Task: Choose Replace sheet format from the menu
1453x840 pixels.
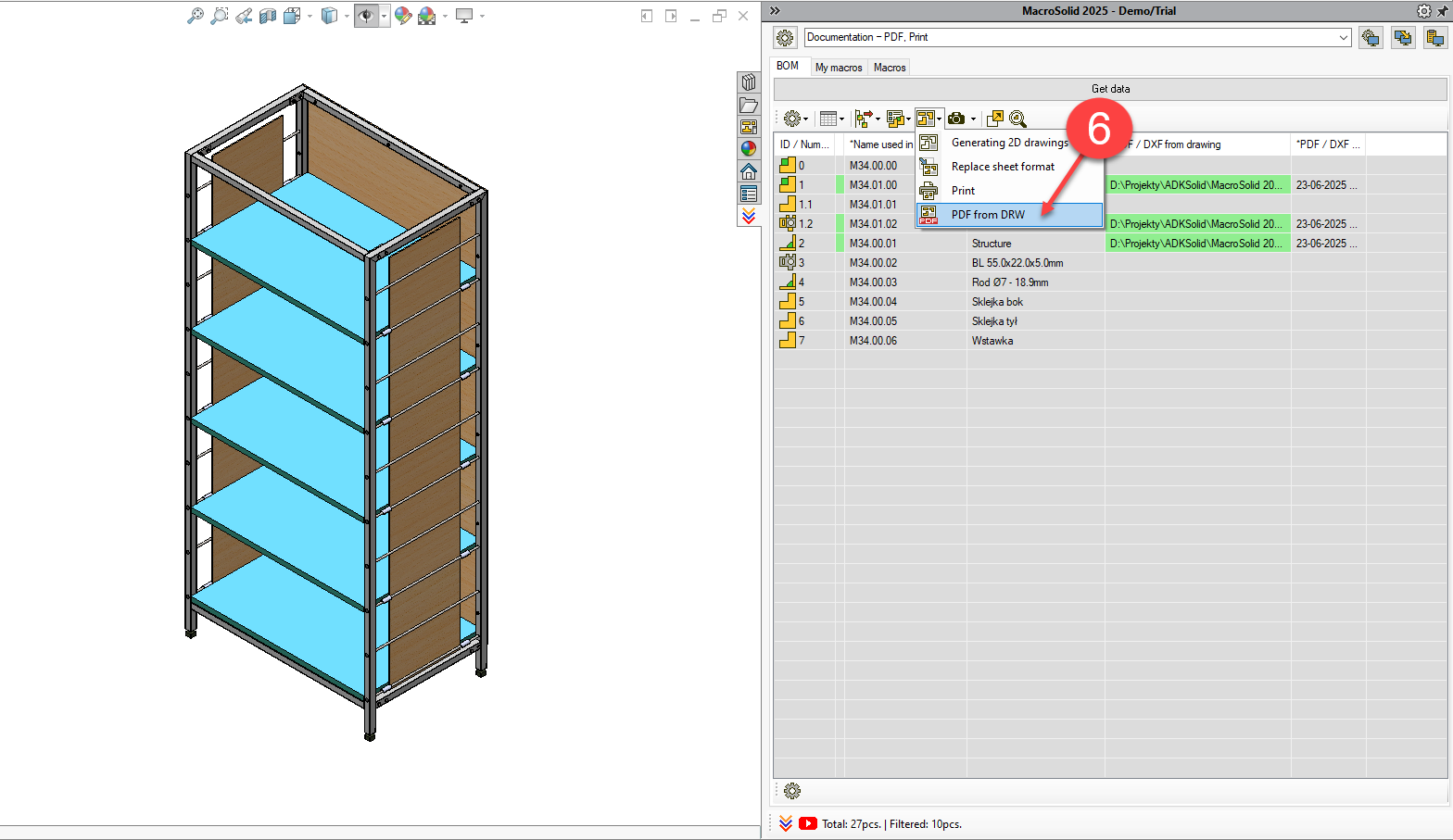Action: tap(1009, 167)
